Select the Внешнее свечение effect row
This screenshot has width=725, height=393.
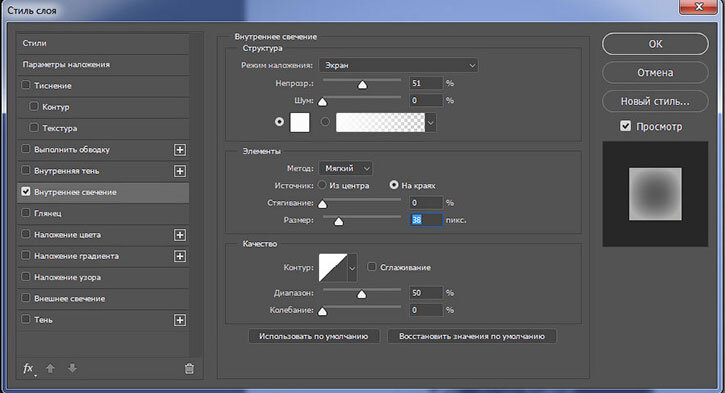(x=103, y=299)
